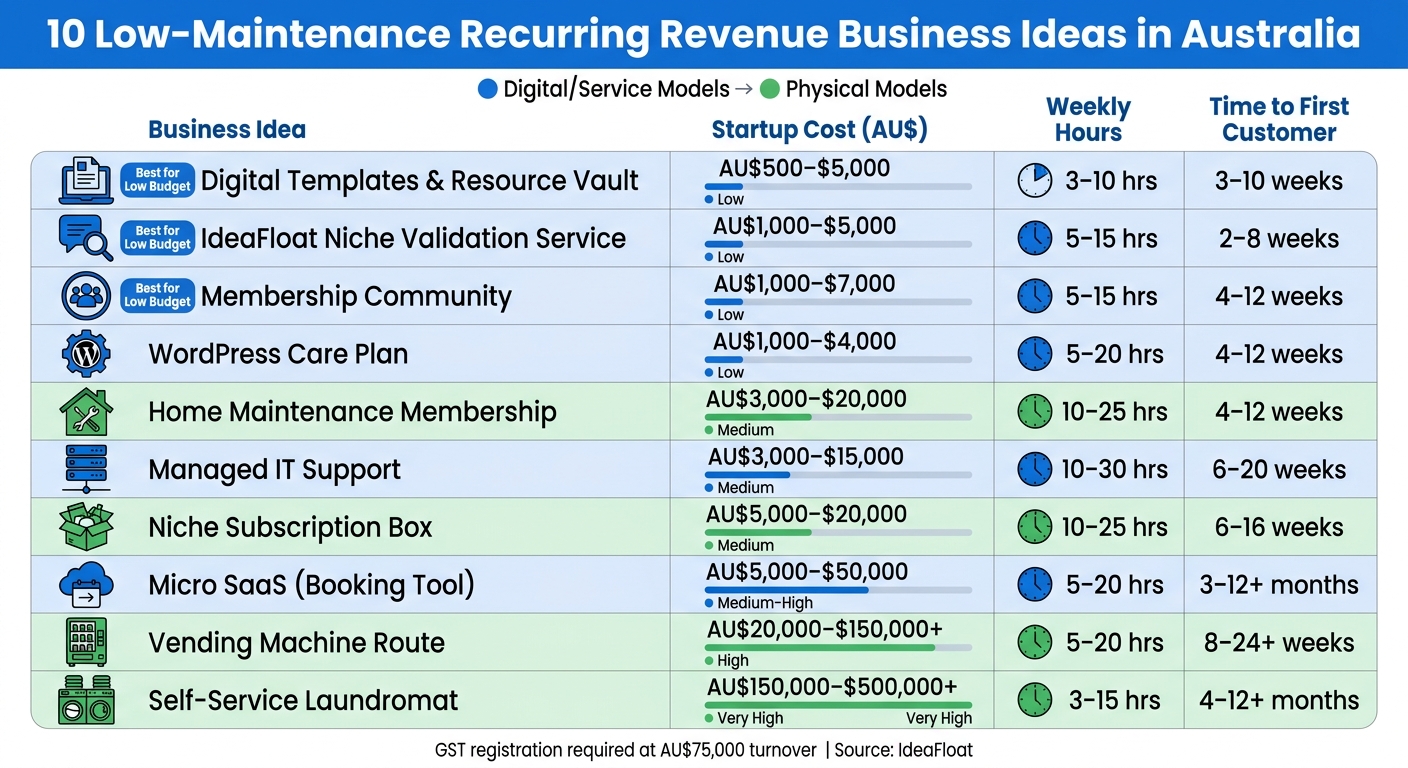This screenshot has width=1408, height=768.
Task: Select the Micro SaaS (Booking Tool) title
Action: coord(311,585)
